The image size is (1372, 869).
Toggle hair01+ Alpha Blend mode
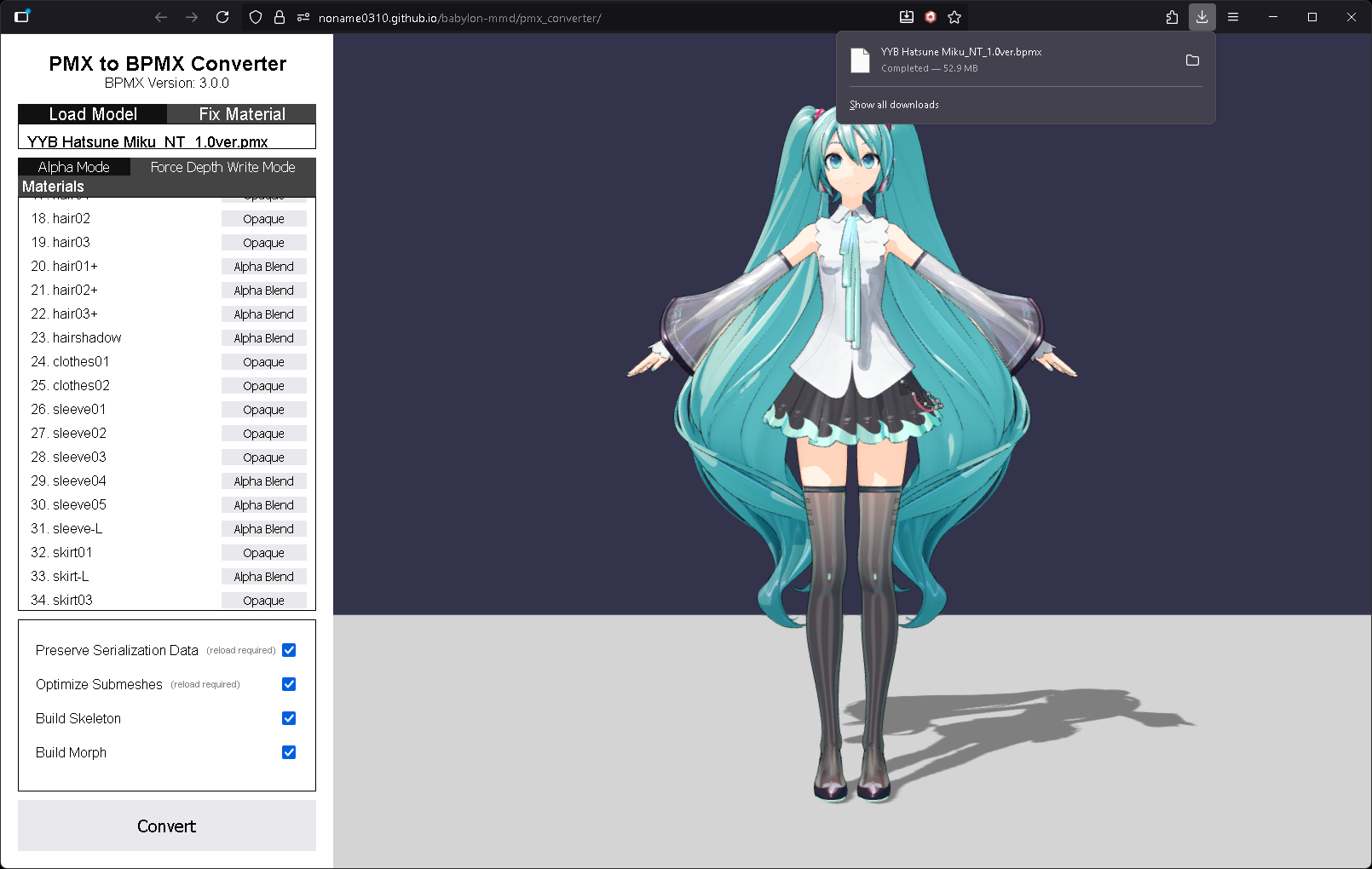coord(264,267)
